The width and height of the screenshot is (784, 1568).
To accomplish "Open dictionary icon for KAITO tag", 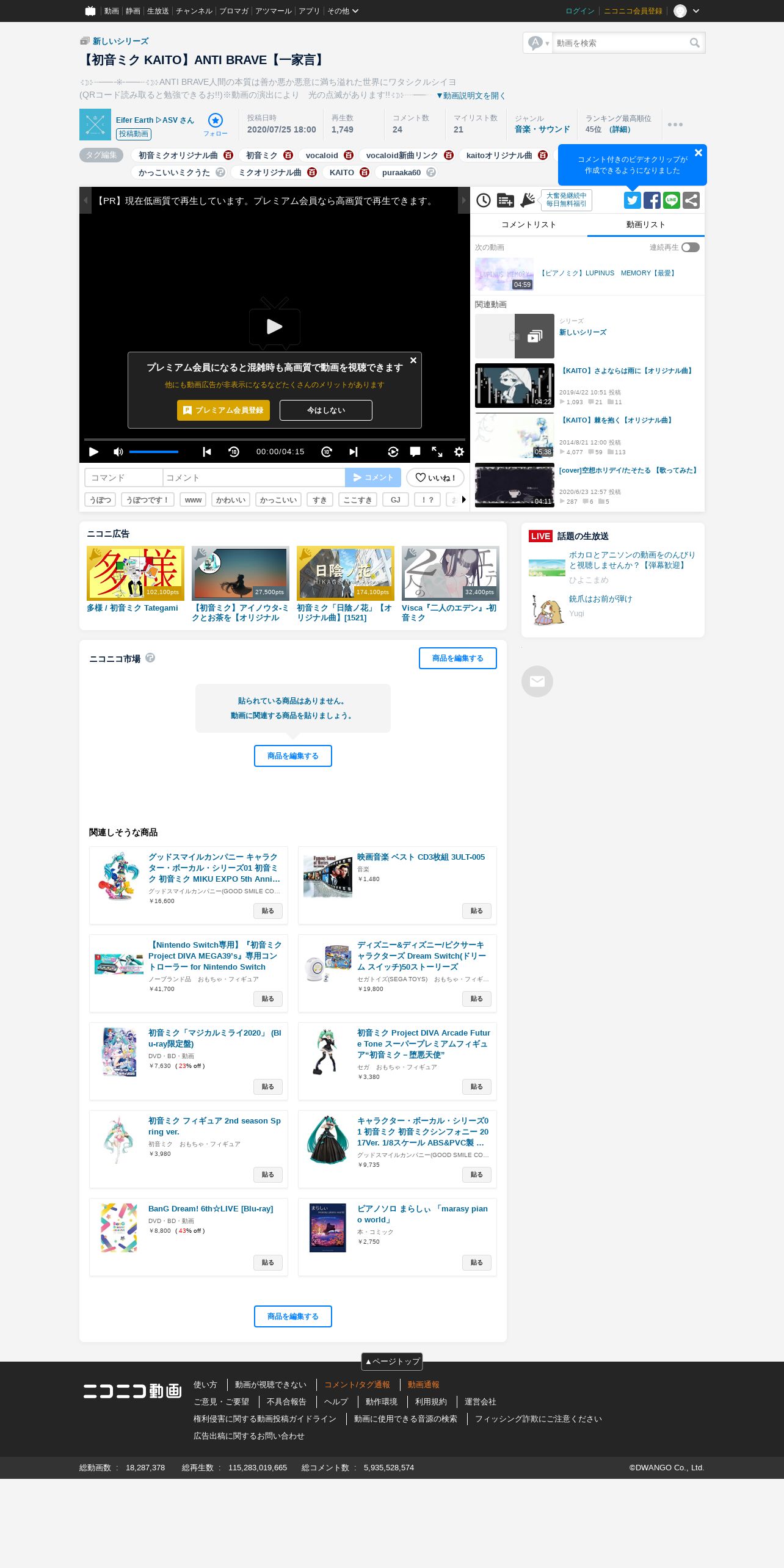I will point(365,172).
